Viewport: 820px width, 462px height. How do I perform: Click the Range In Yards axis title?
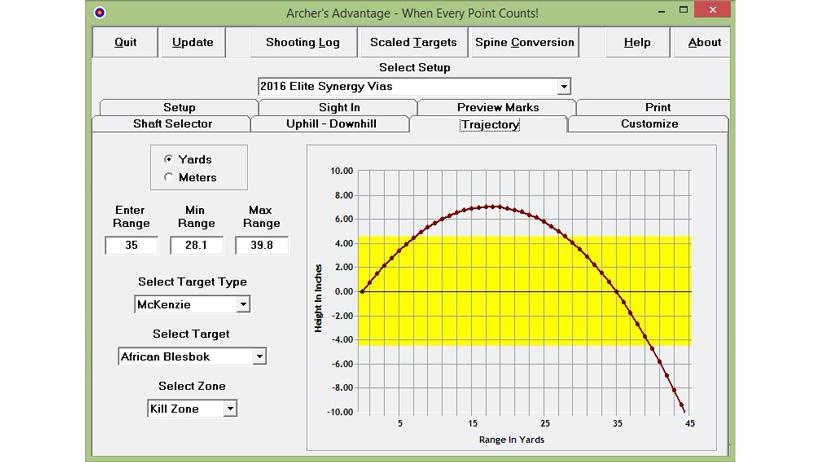pos(511,440)
